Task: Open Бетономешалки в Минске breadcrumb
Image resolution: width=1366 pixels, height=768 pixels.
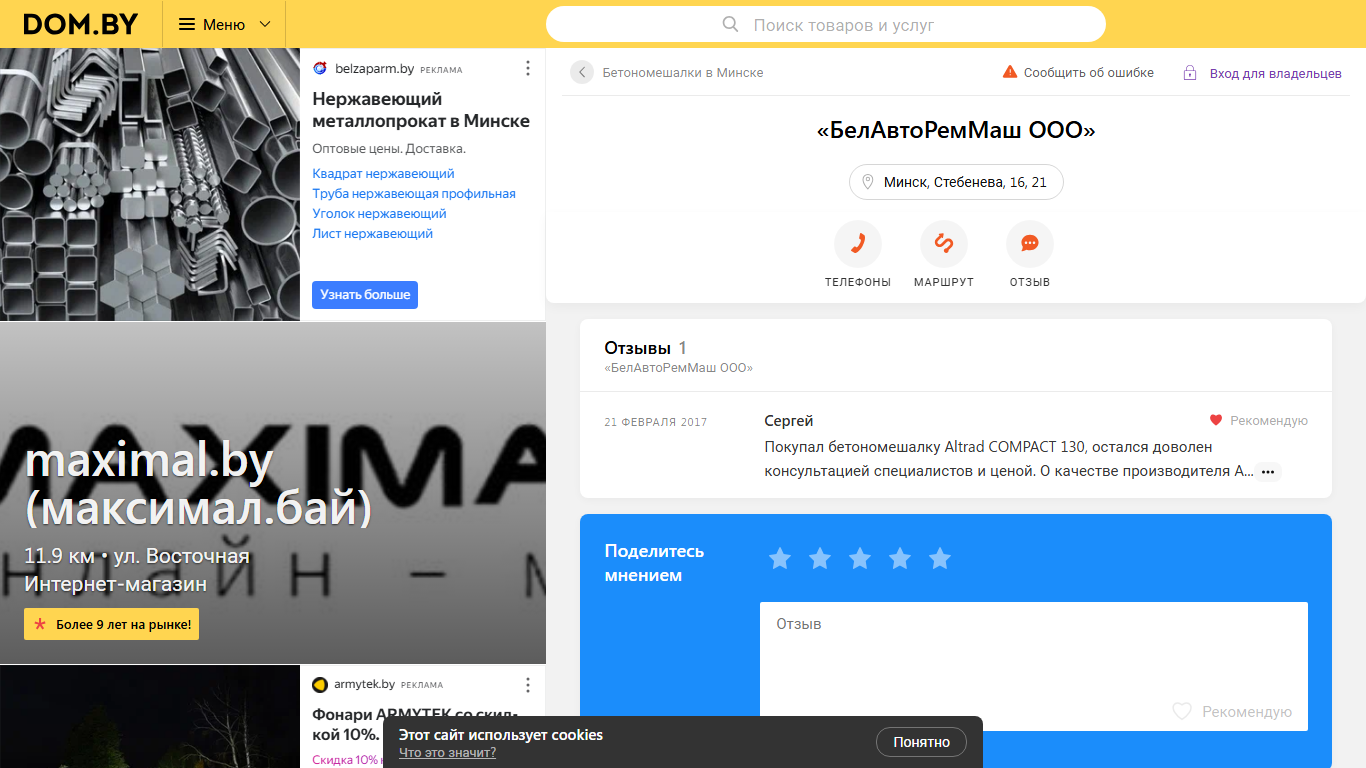Action: pos(683,72)
